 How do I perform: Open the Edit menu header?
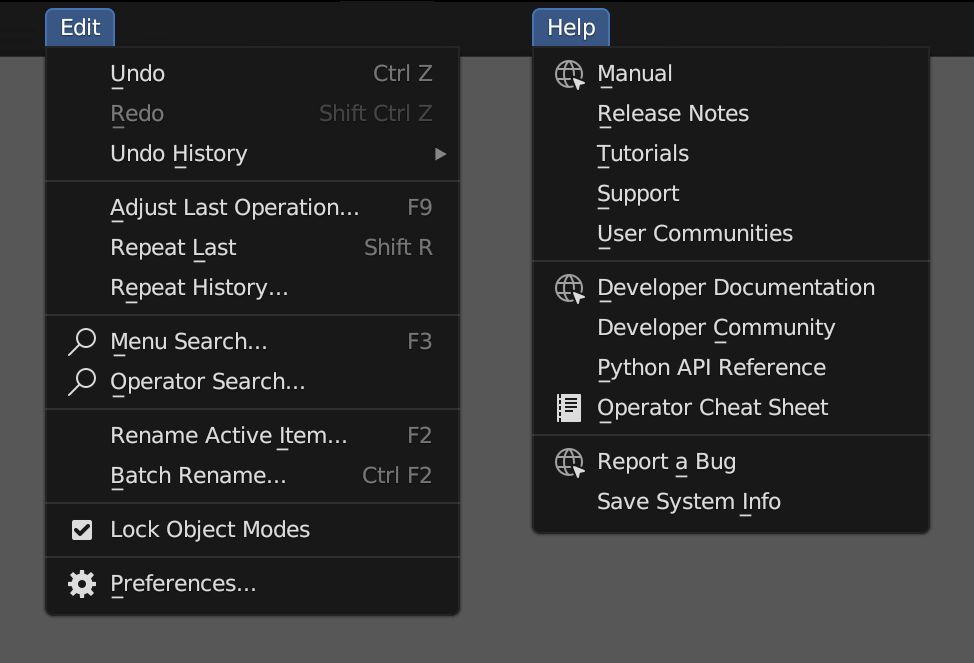pos(80,27)
